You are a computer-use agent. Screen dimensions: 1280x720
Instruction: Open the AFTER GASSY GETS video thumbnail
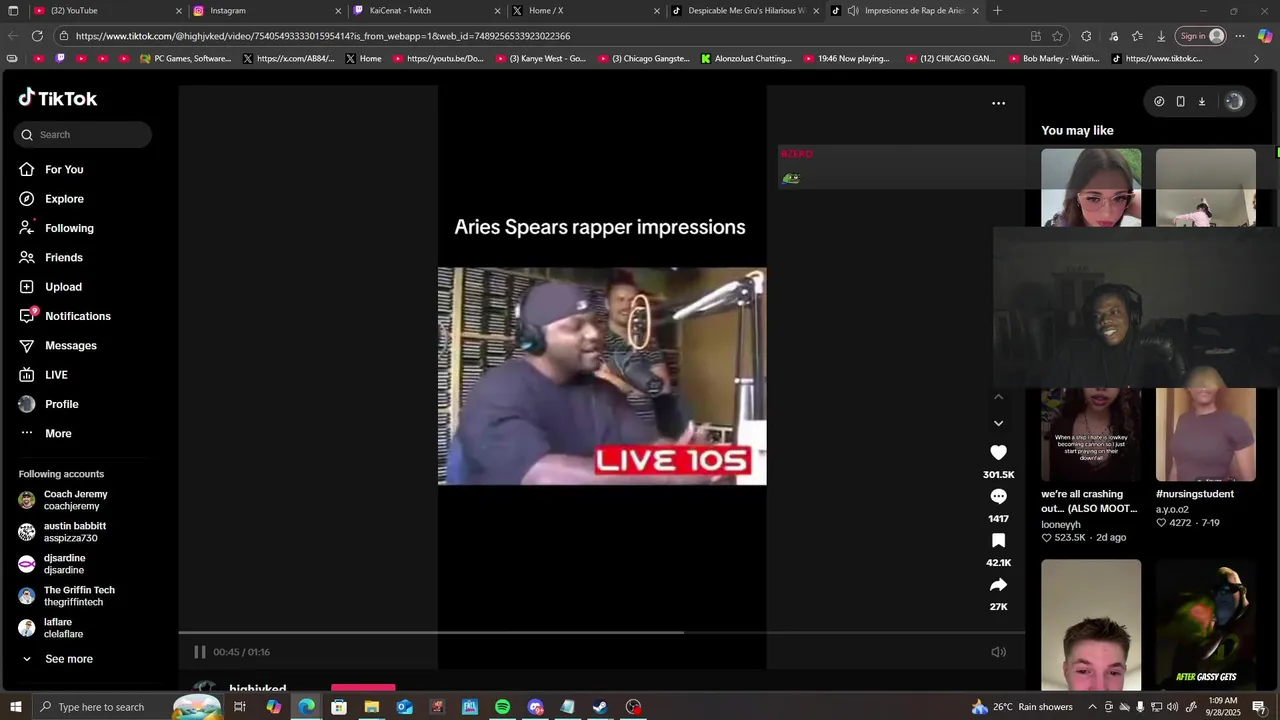point(1206,625)
